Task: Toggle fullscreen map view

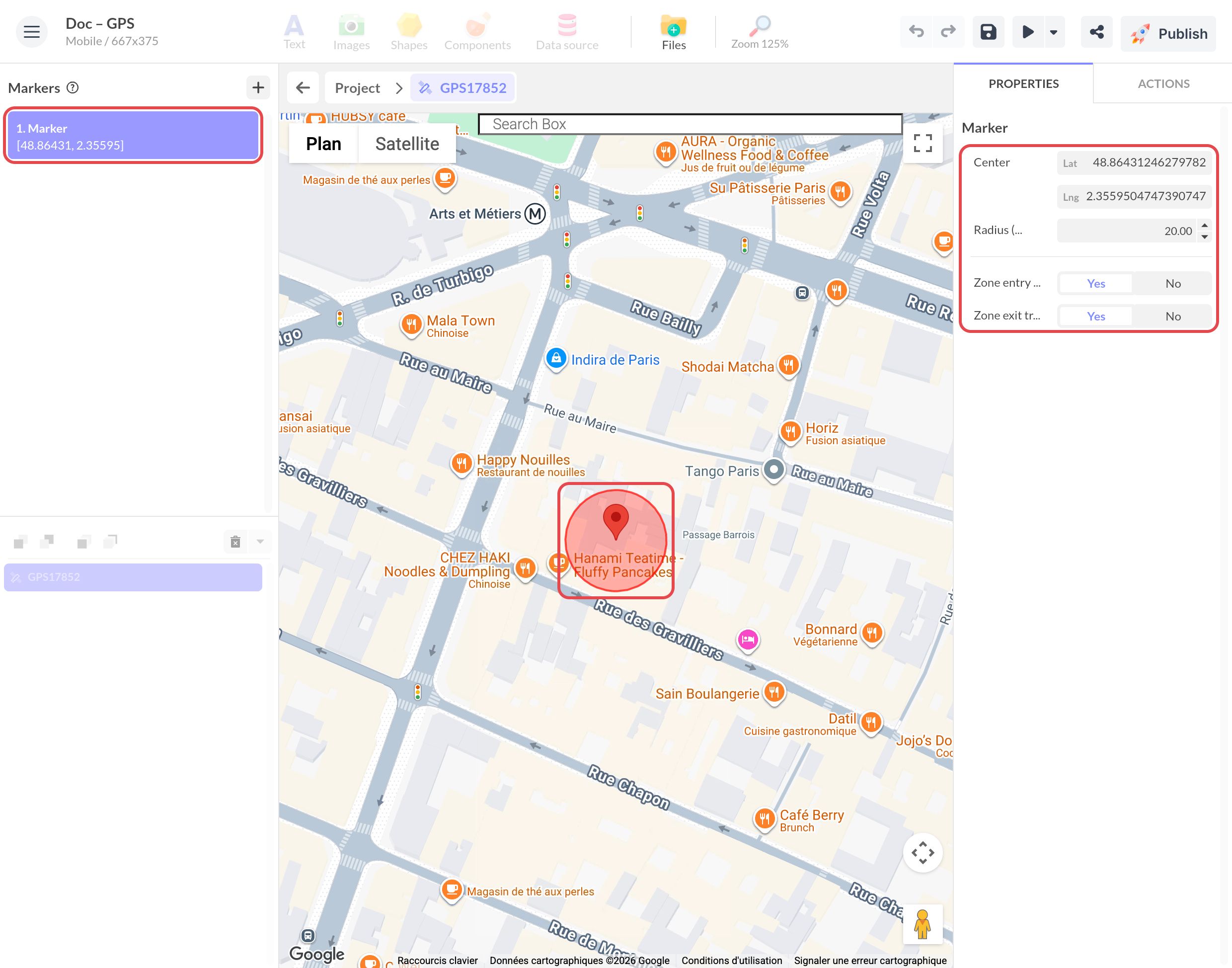Action: pos(923,143)
